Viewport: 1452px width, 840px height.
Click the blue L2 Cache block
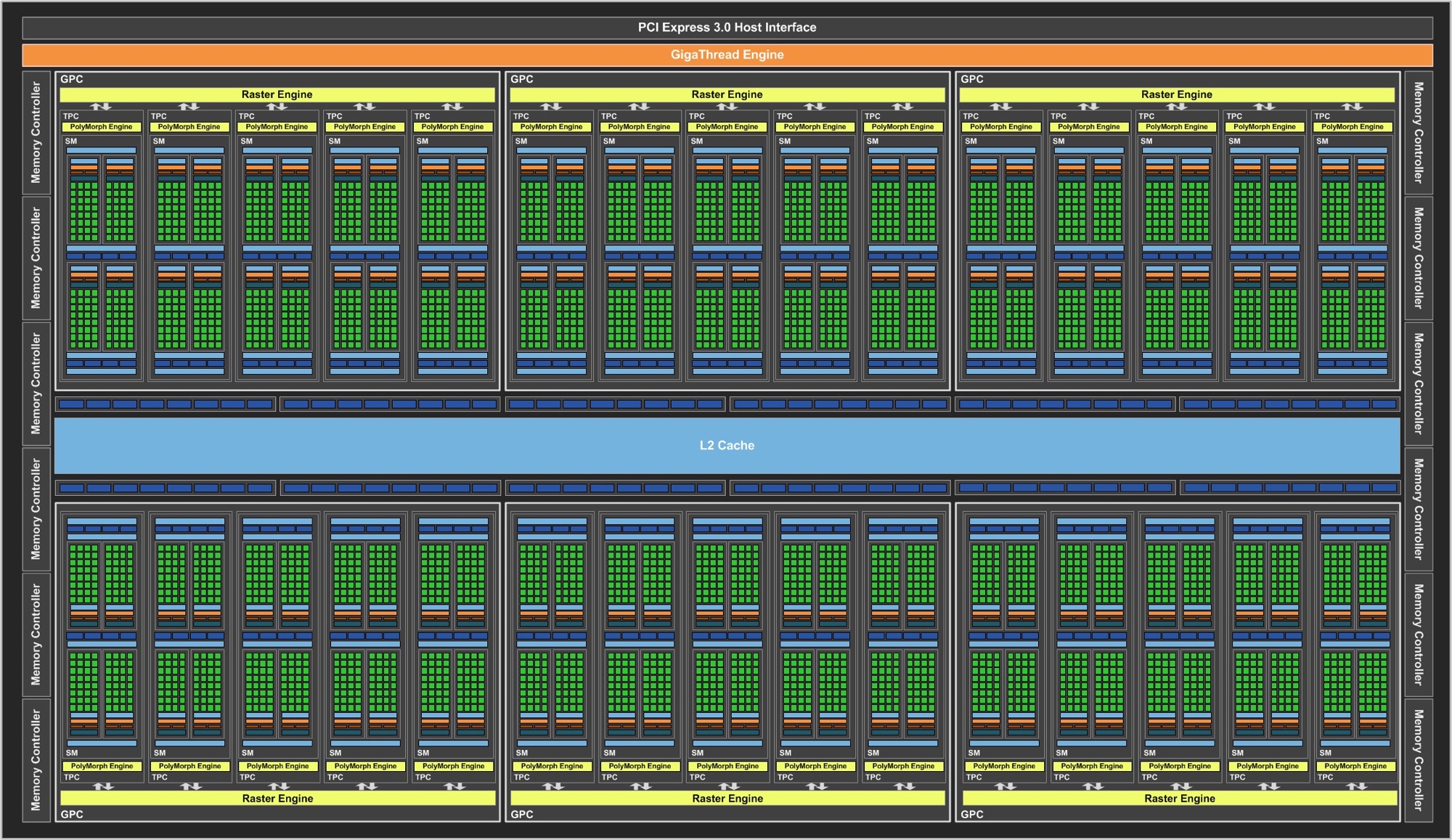point(727,445)
